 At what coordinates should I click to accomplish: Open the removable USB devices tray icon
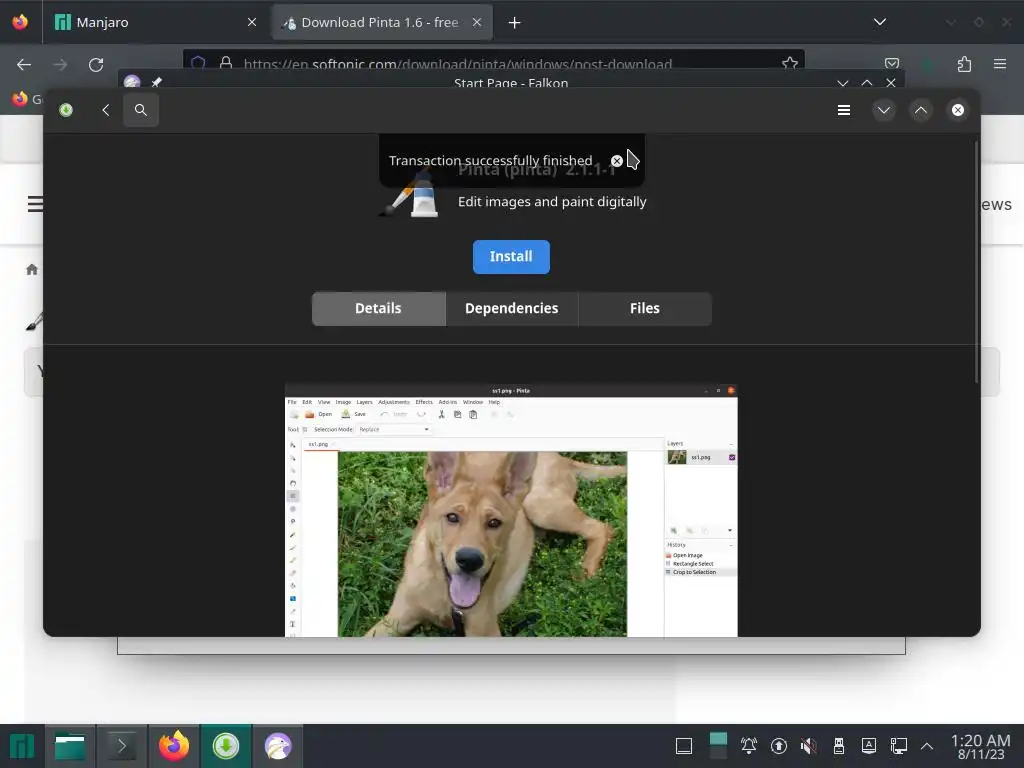pyautogui.click(x=839, y=746)
